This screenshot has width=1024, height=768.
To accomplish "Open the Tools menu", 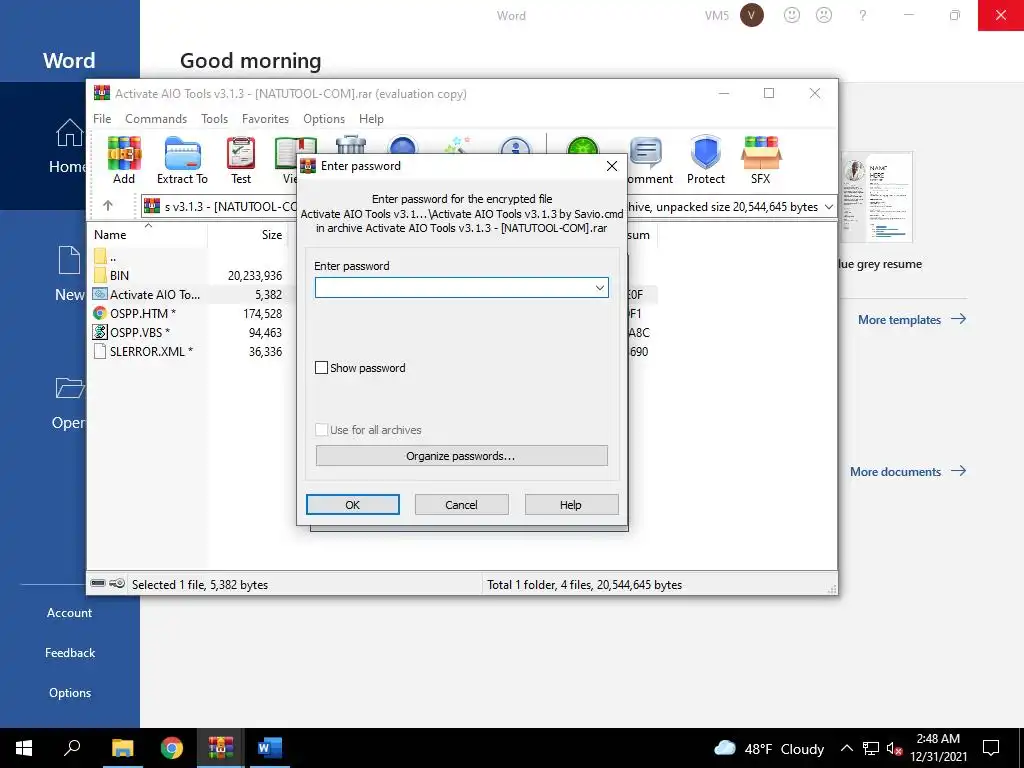I will click(214, 119).
